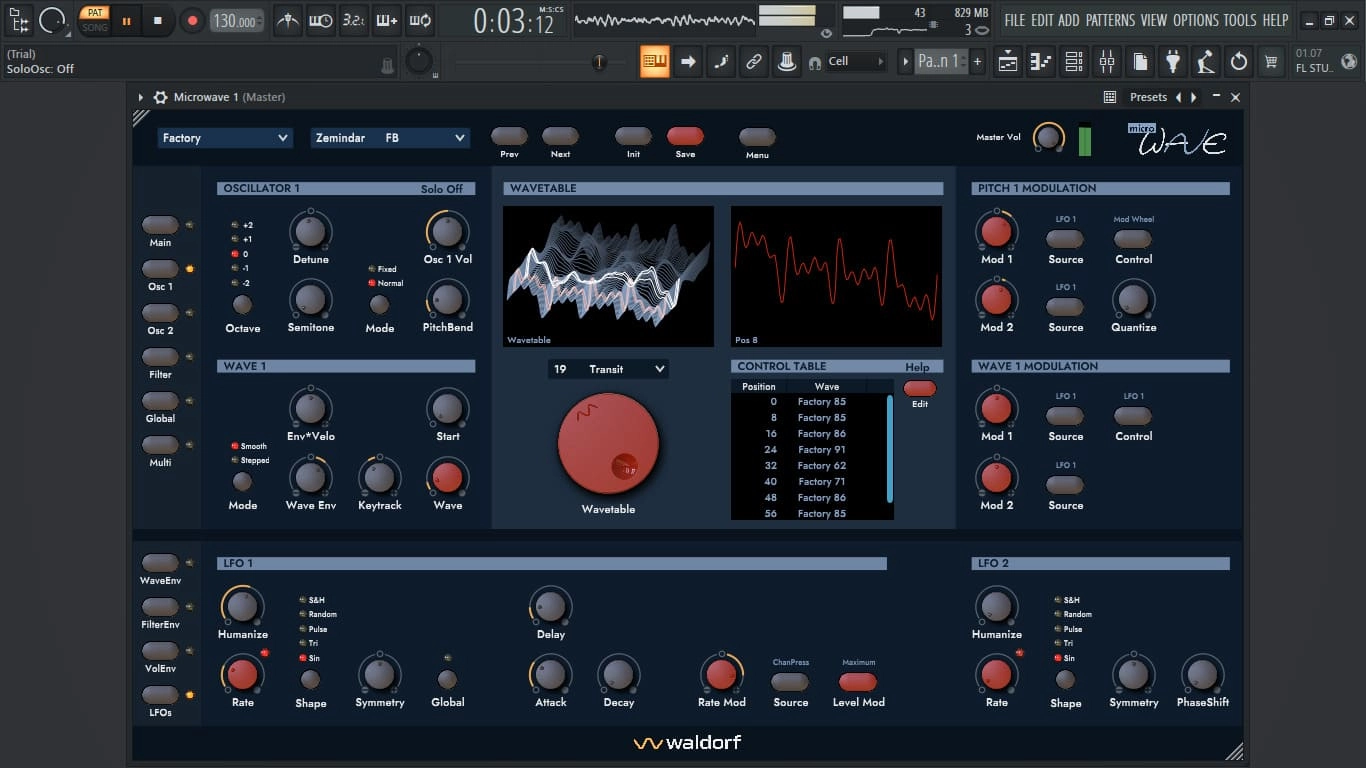
Task: Open the tempo tapper icon
Action: tap(1206, 62)
